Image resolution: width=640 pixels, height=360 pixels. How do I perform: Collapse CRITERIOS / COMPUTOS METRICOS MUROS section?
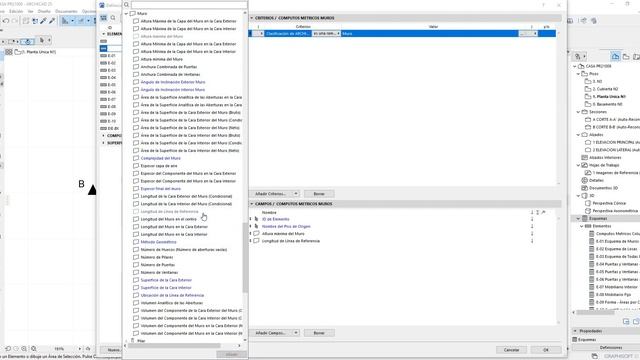pyautogui.click(x=251, y=18)
